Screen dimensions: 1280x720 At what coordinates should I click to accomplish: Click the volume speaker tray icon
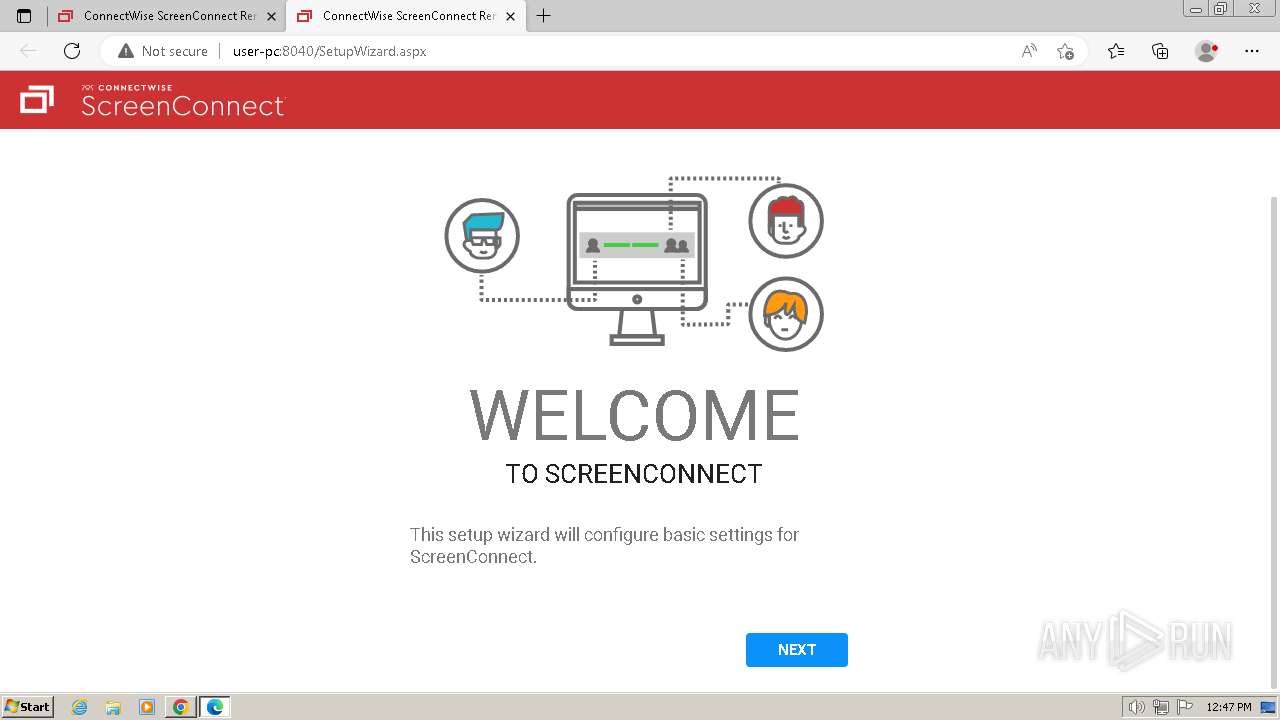click(1136, 707)
